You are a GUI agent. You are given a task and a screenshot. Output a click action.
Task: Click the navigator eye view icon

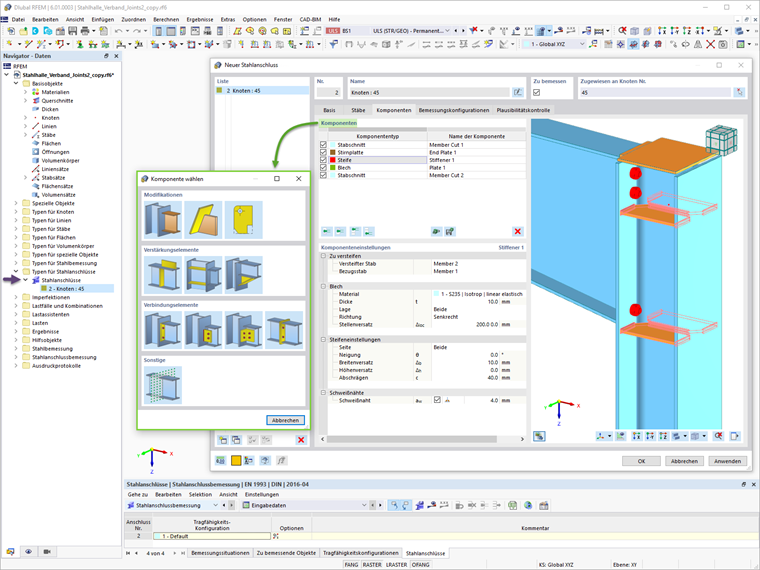[x=28, y=552]
